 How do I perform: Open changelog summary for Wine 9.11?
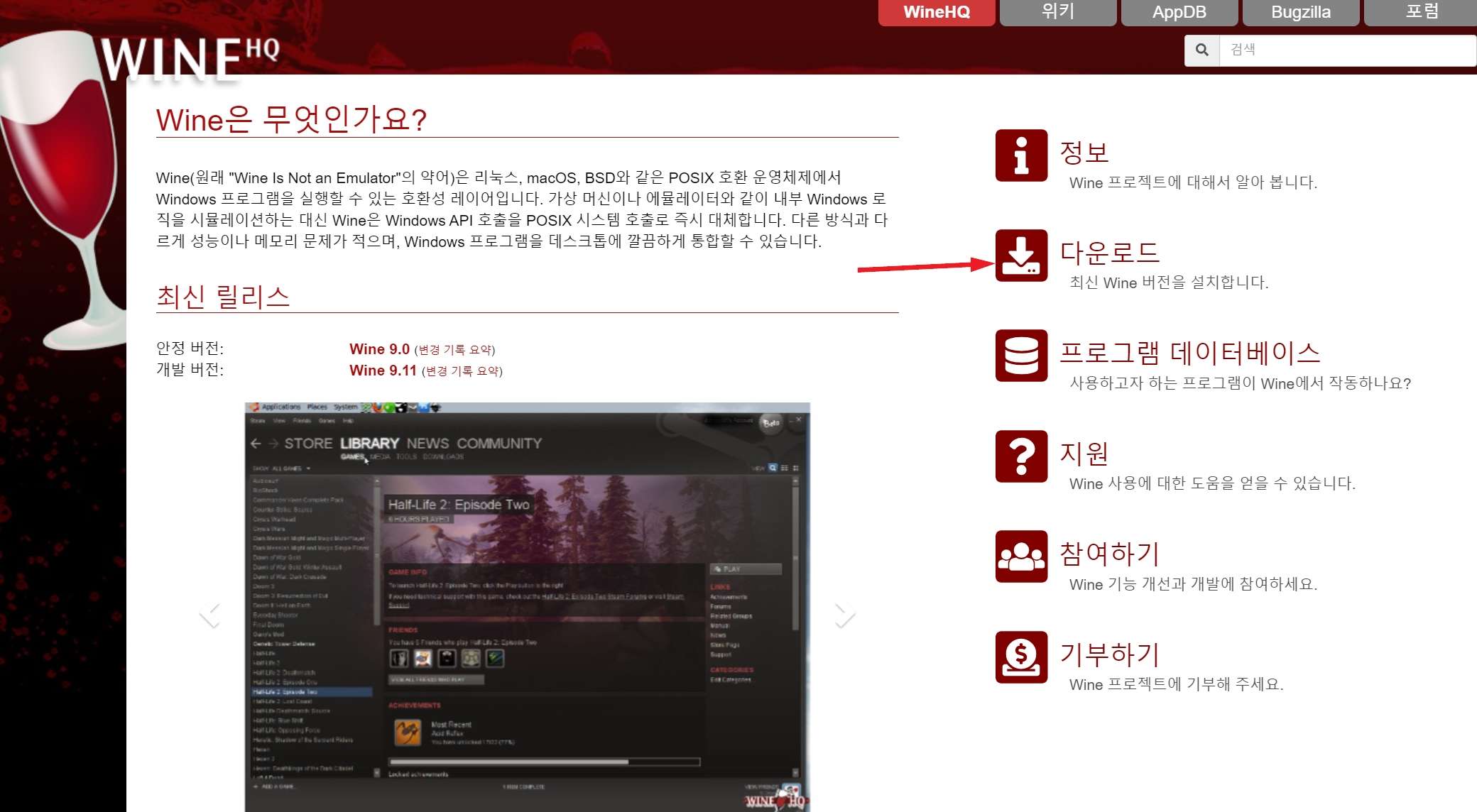[462, 371]
